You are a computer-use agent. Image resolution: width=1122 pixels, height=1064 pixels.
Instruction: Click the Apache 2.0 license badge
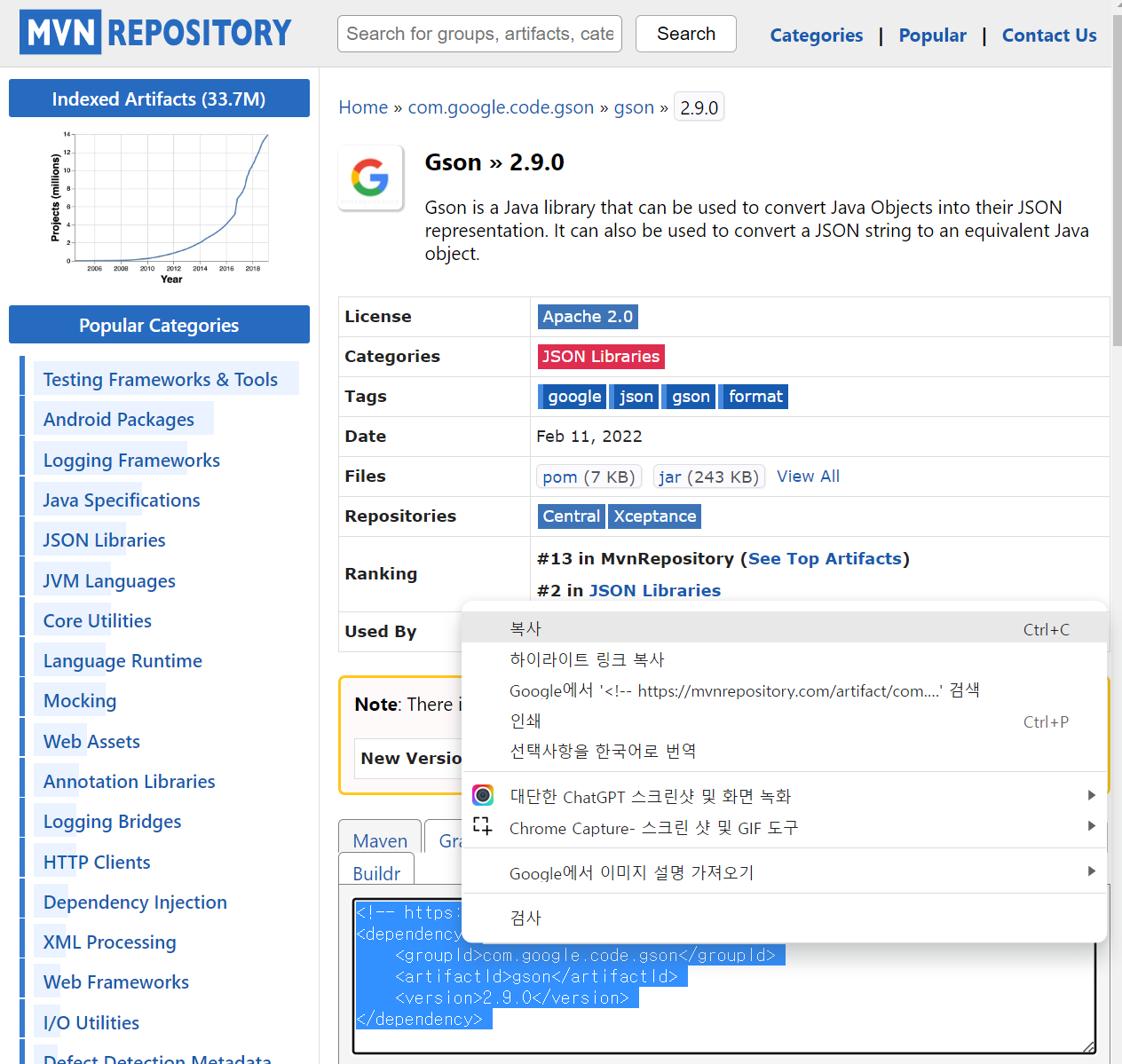click(588, 317)
